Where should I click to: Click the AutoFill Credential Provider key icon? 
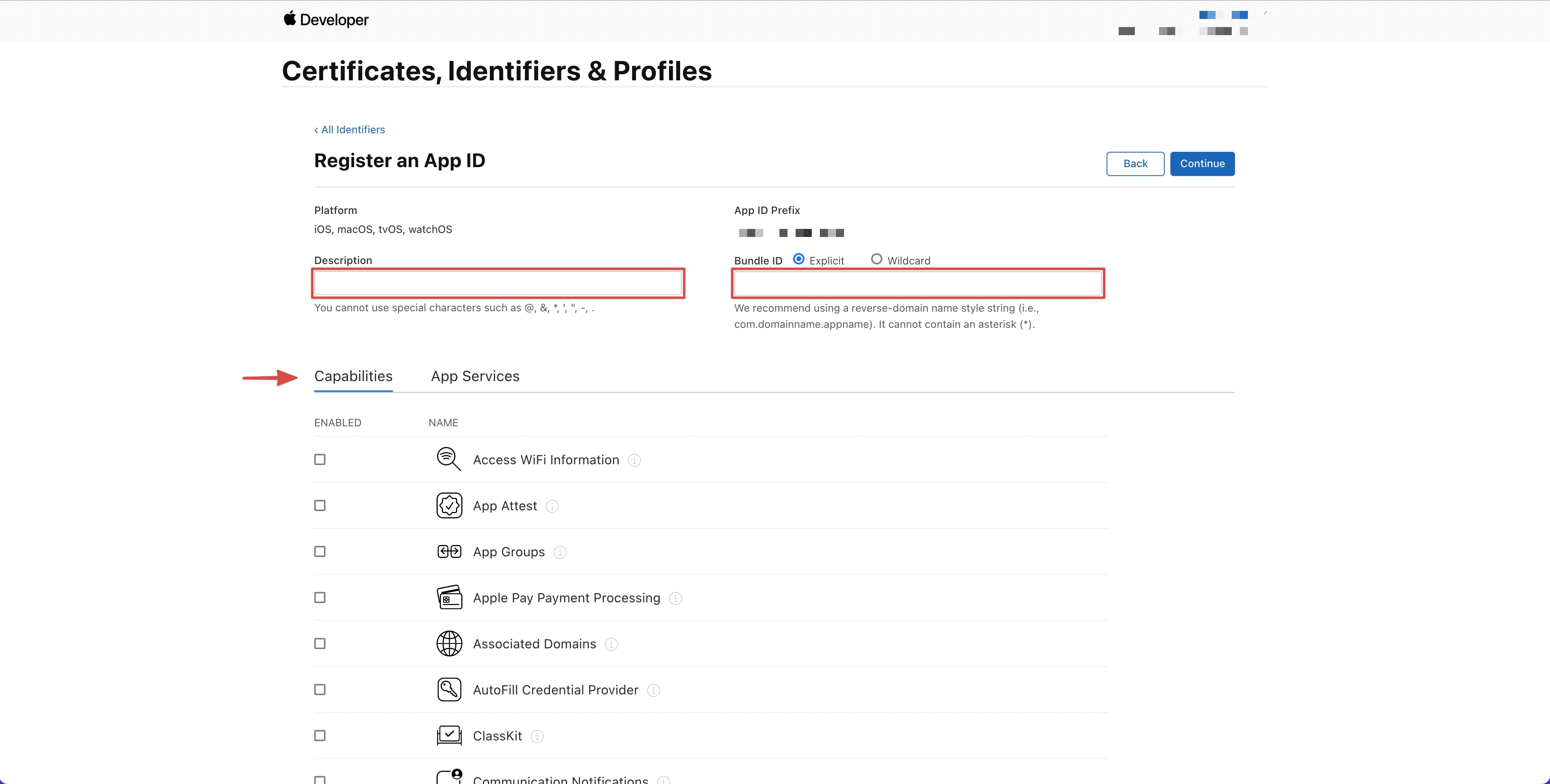(x=449, y=690)
